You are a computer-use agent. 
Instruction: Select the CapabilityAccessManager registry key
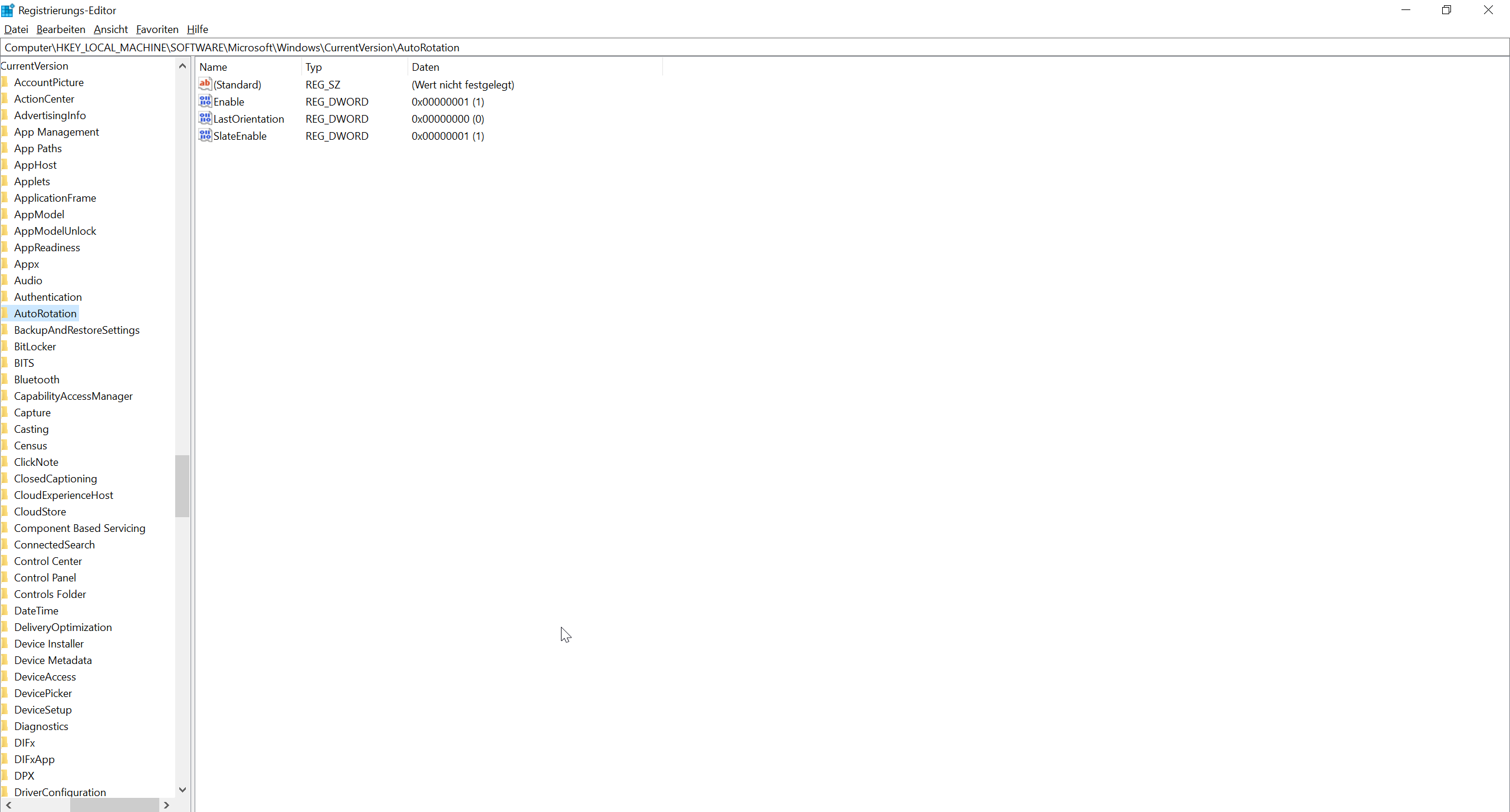(x=73, y=395)
